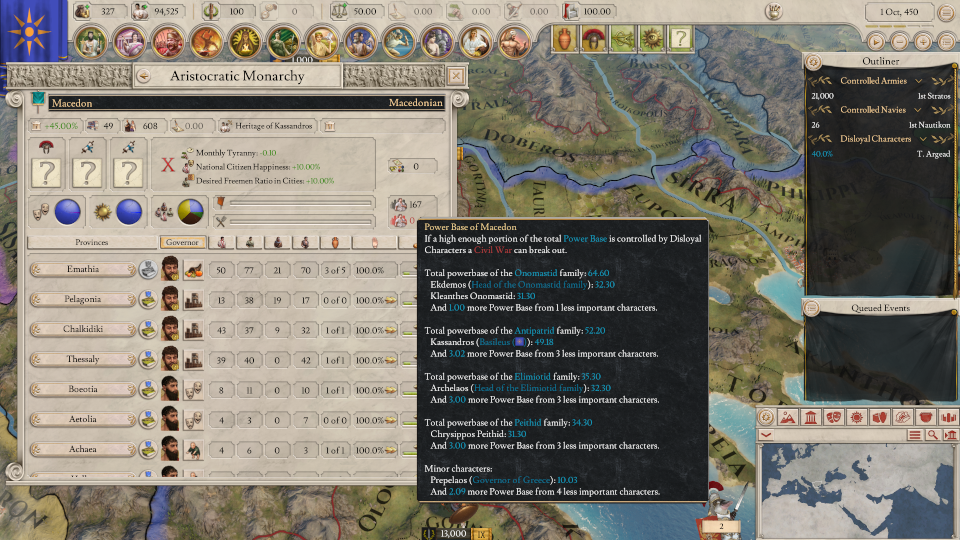Select the sun religion map mode
Viewport: 960px width, 540px height.
tap(857, 418)
